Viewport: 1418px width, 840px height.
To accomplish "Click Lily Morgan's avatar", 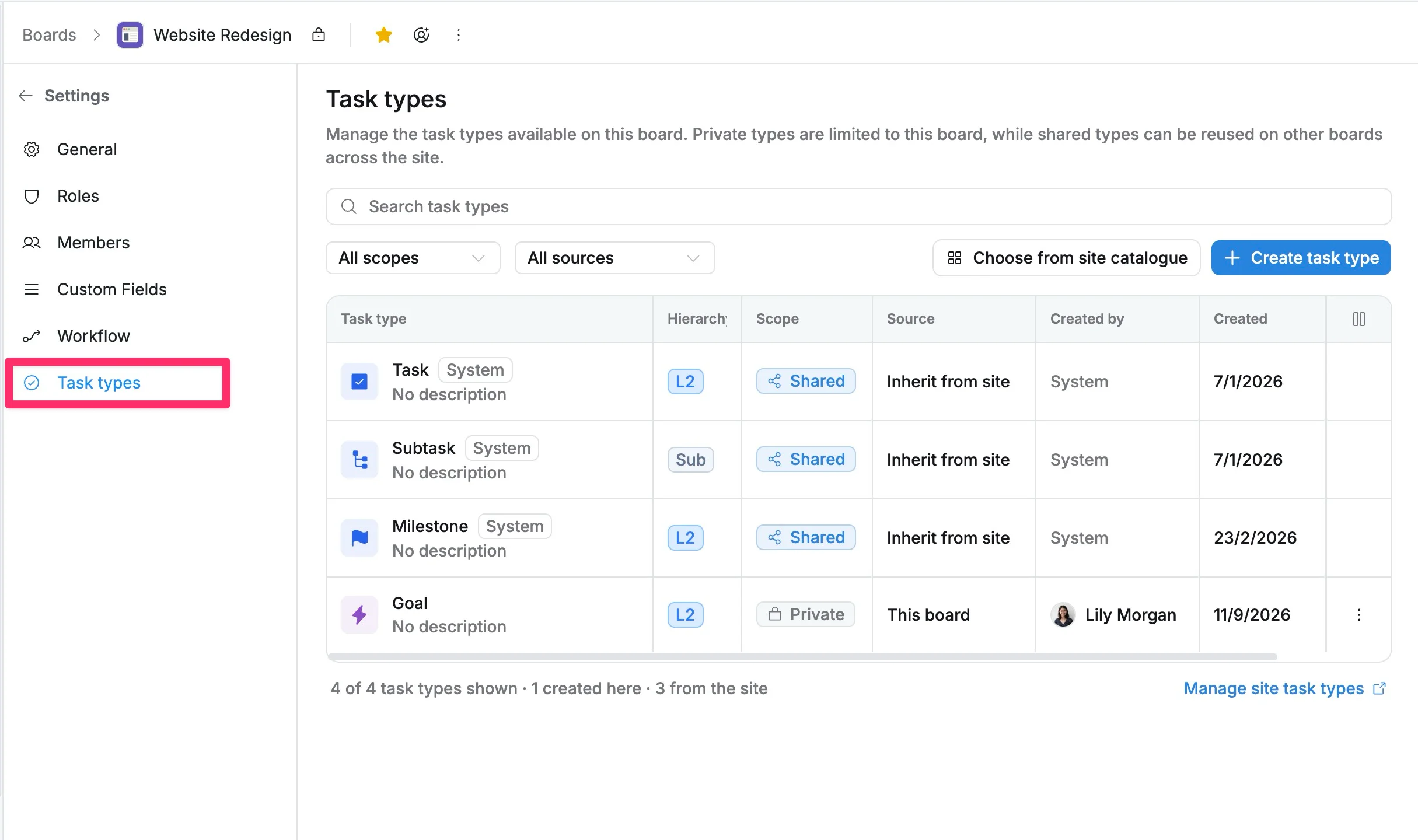I will (x=1063, y=615).
